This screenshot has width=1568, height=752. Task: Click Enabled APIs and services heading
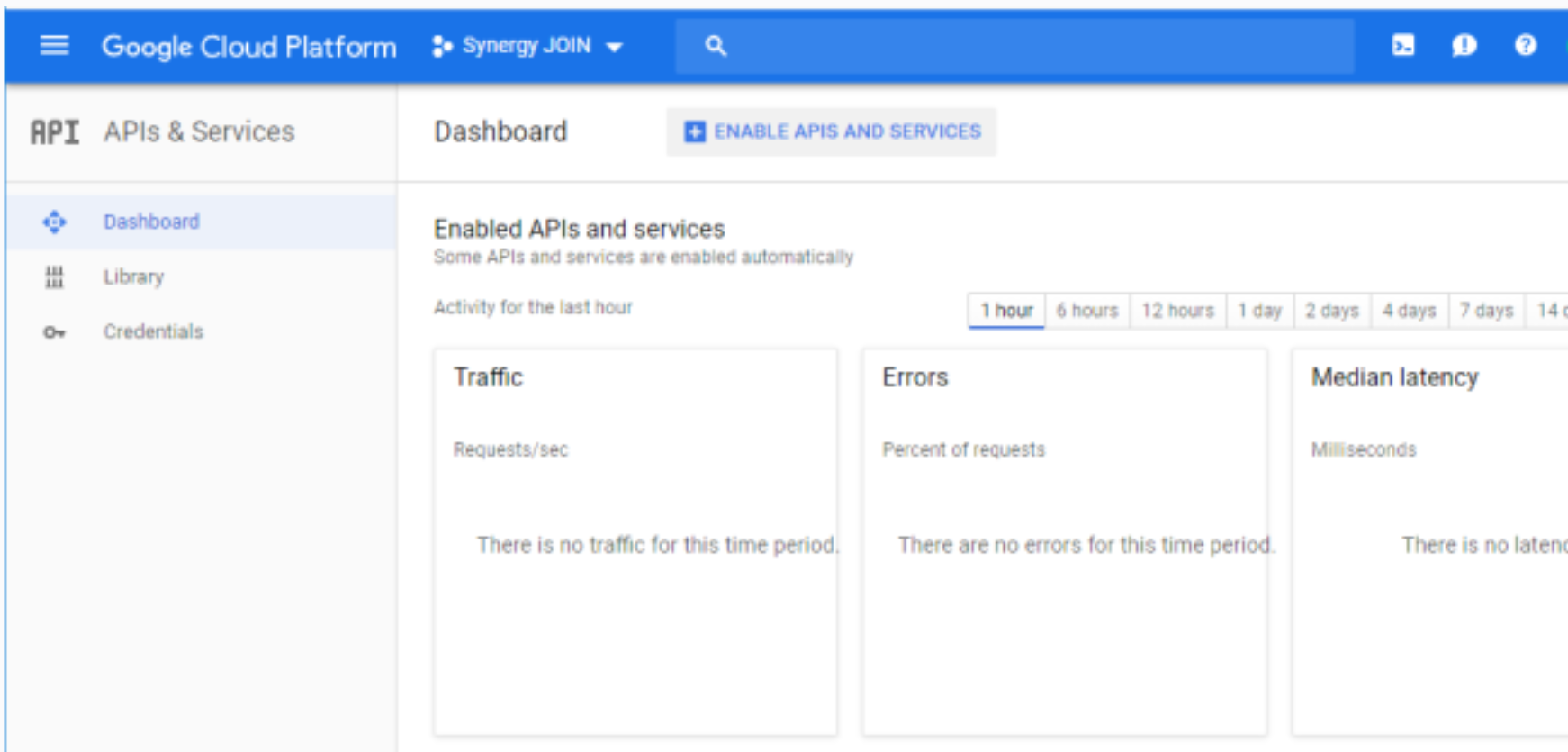pyautogui.click(x=580, y=229)
